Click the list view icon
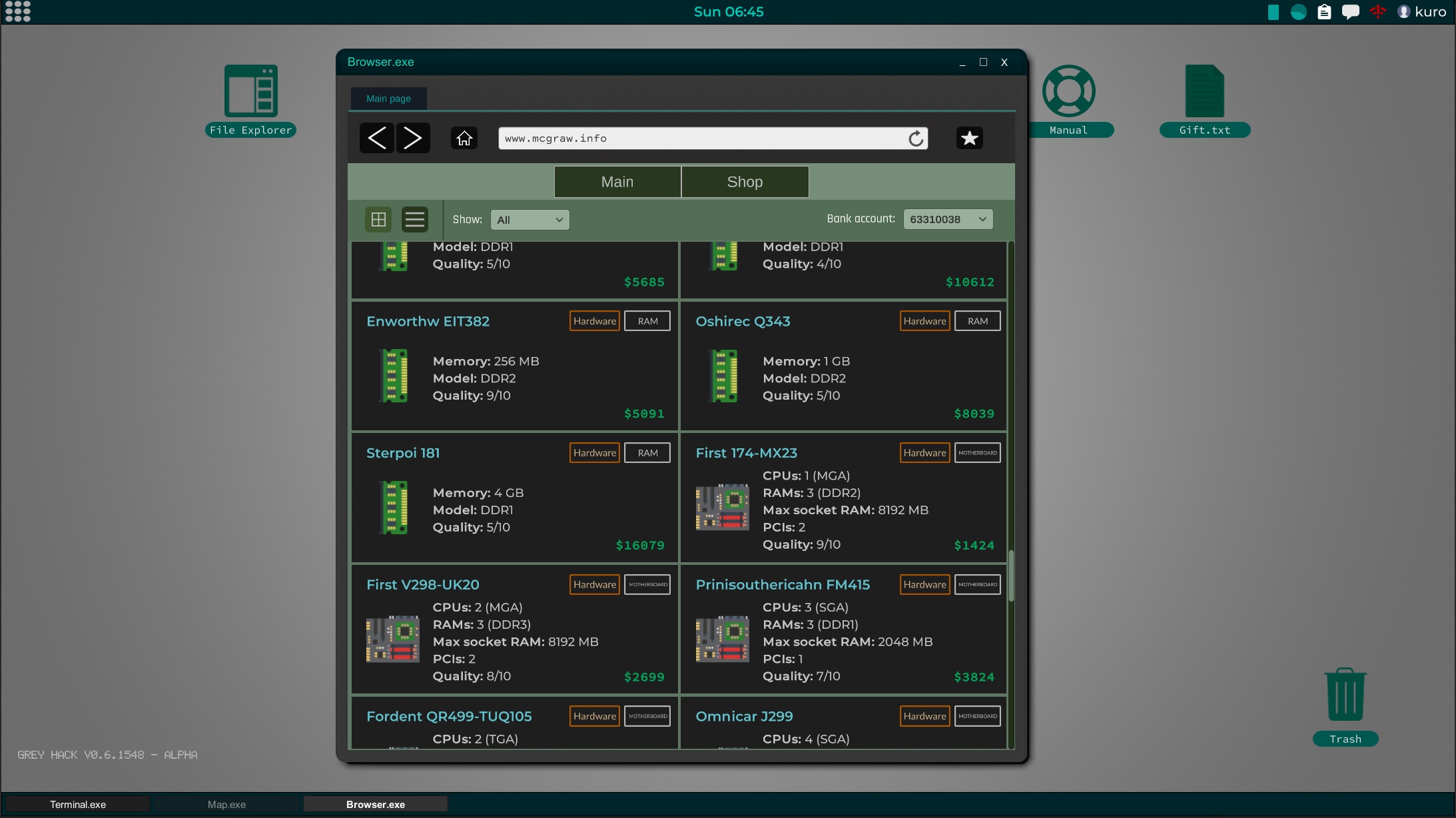This screenshot has width=1456, height=818. point(414,218)
